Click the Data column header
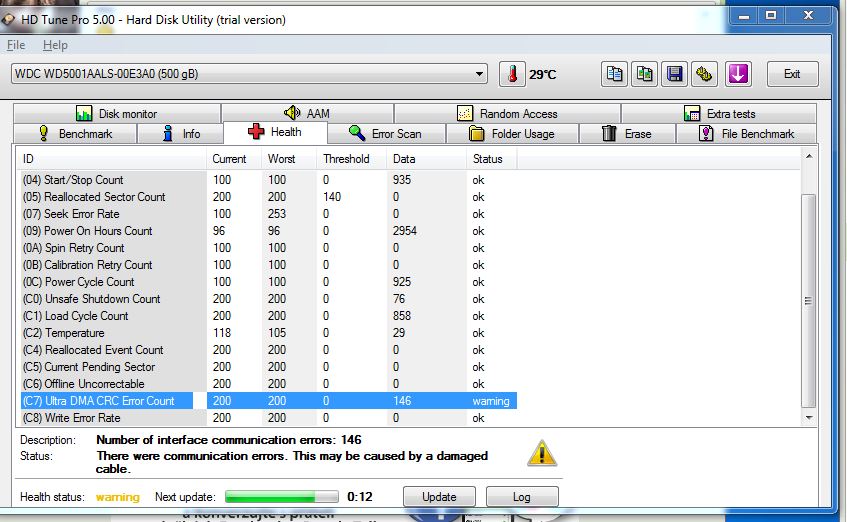The image size is (847, 522). click(426, 159)
